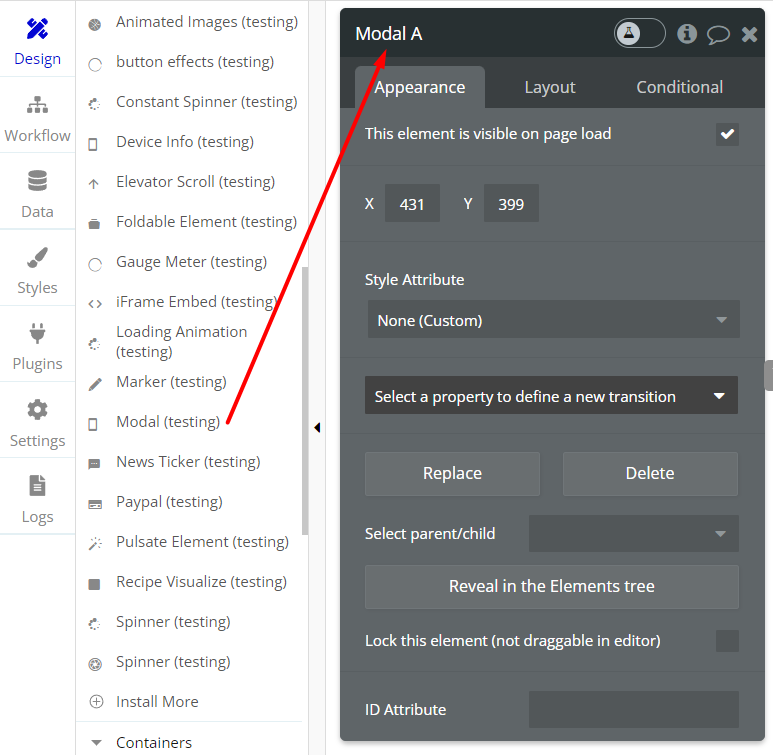Click the Pulsate Element wand icon
773x755 pixels.
(95, 543)
